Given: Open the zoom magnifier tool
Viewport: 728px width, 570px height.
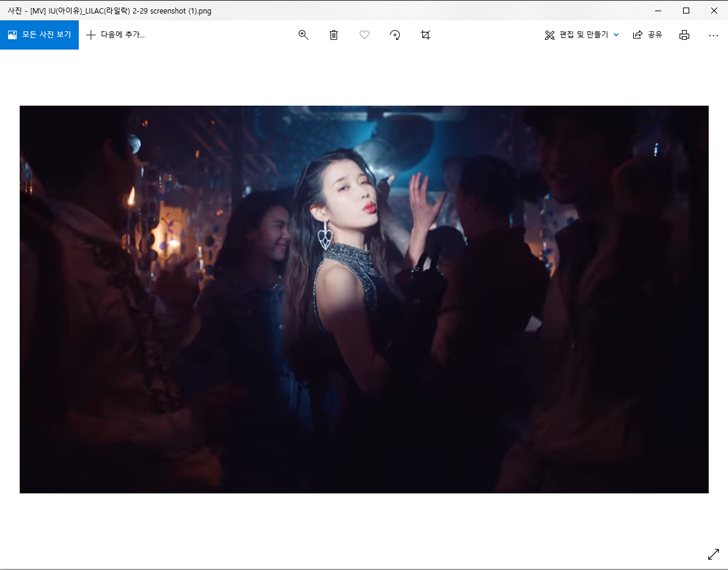Looking at the screenshot, I should pos(303,35).
